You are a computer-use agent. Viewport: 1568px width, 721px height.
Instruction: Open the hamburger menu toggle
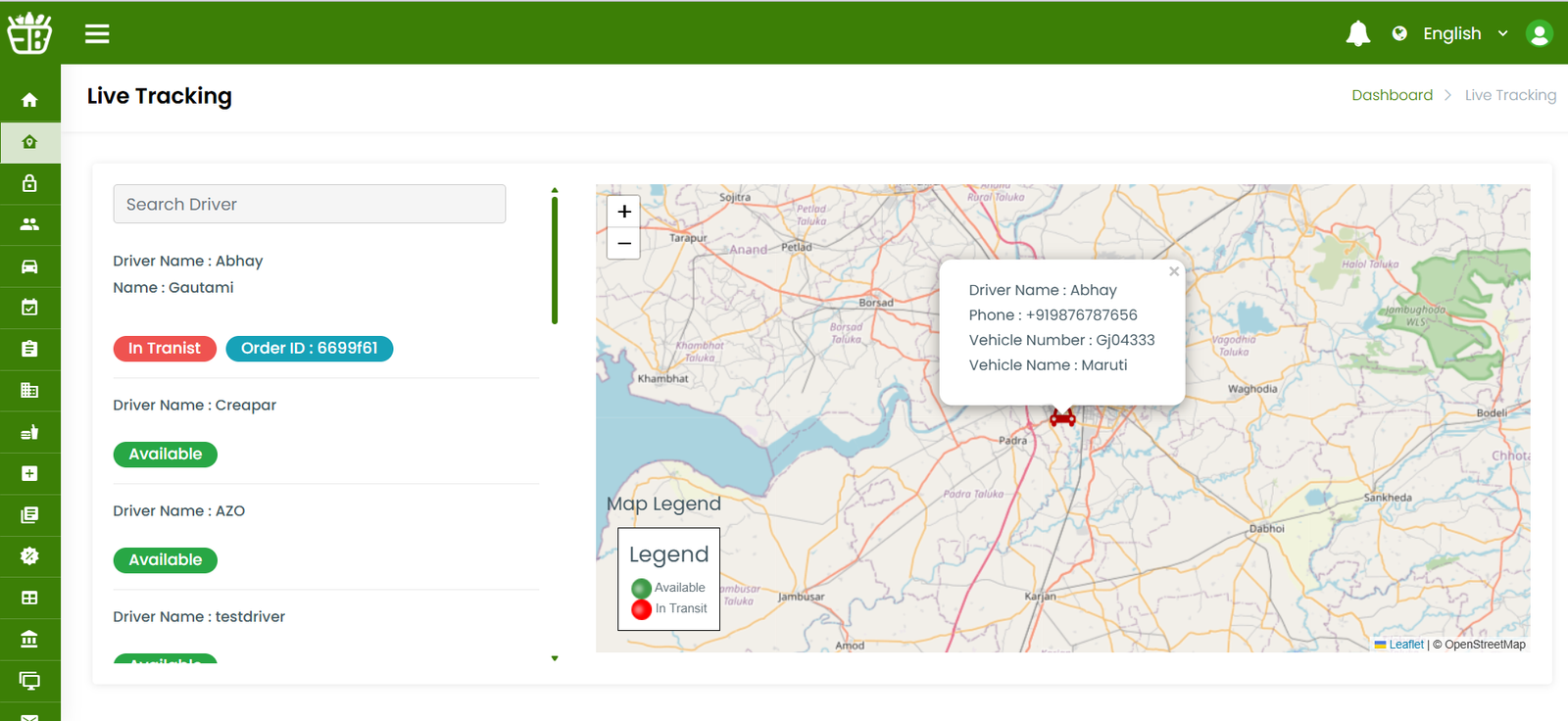pos(97,34)
